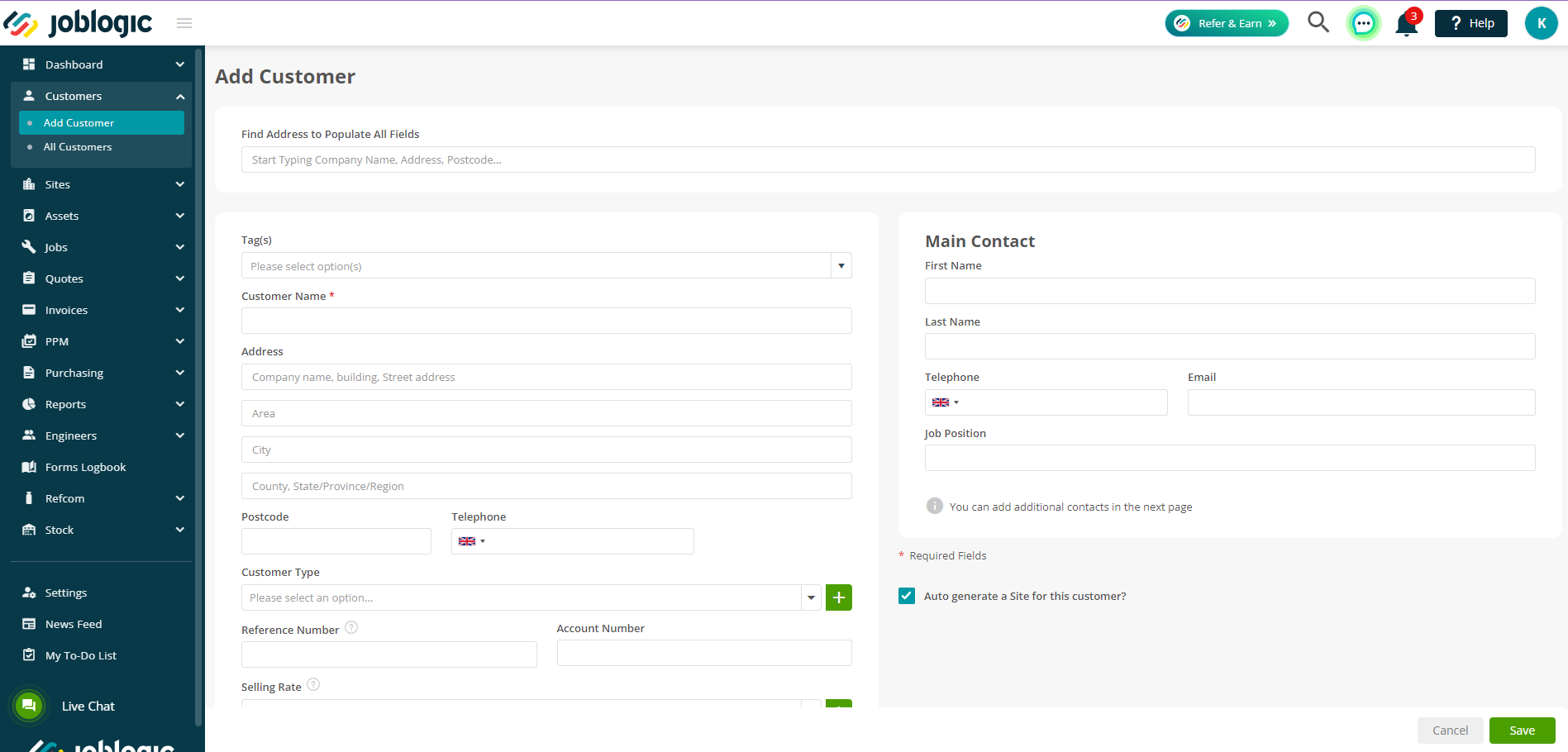Click the Live Chat round icon
The height and width of the screenshot is (752, 1568).
point(29,706)
